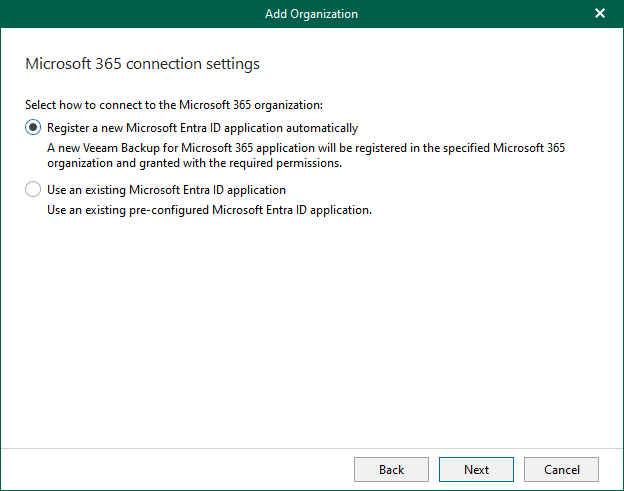Click the 'Add Organization' title bar text
The height and width of the screenshot is (491, 624).
coord(311,14)
